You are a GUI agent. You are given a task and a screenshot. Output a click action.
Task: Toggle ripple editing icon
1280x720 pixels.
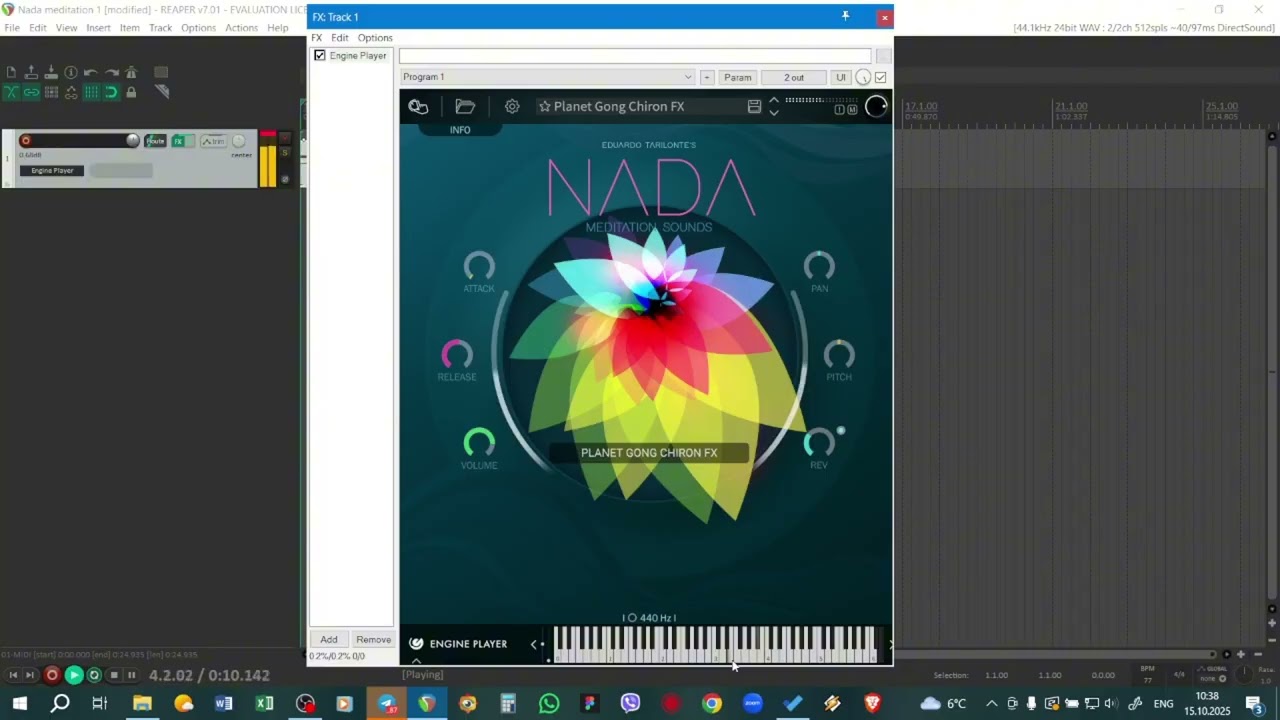click(x=51, y=92)
